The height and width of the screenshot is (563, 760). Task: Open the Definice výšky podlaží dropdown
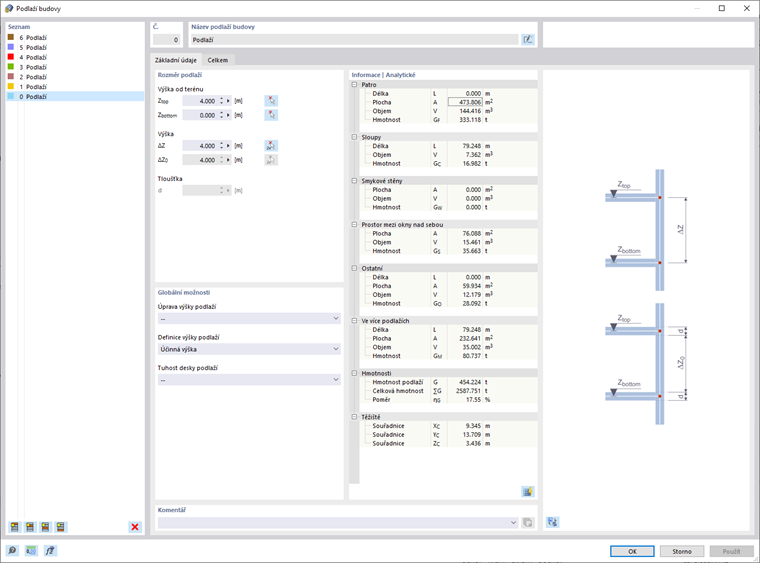pos(249,349)
